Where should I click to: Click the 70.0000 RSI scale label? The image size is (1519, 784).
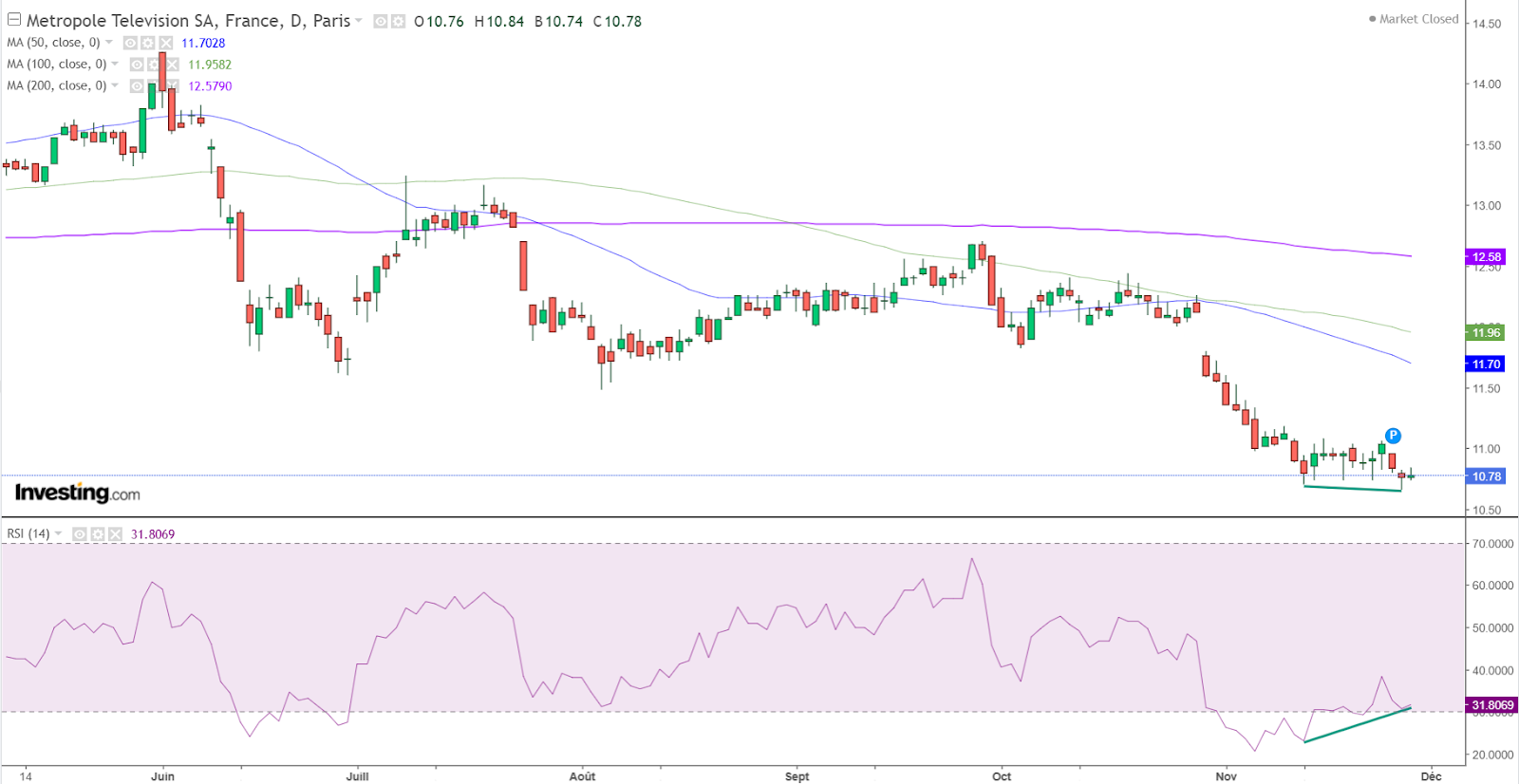(1492, 544)
